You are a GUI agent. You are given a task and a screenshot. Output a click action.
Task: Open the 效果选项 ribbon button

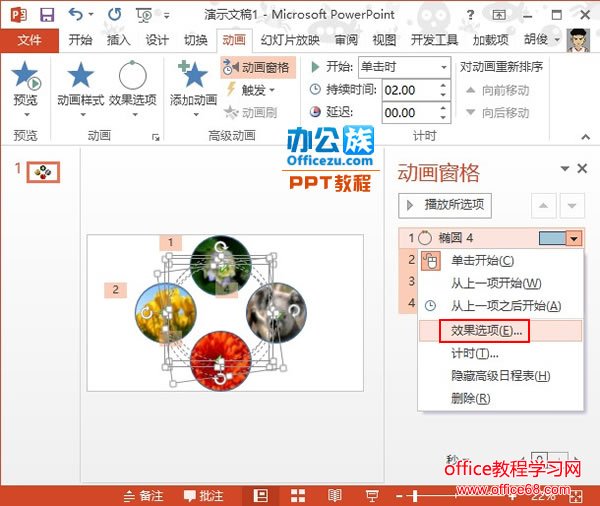coord(133,88)
